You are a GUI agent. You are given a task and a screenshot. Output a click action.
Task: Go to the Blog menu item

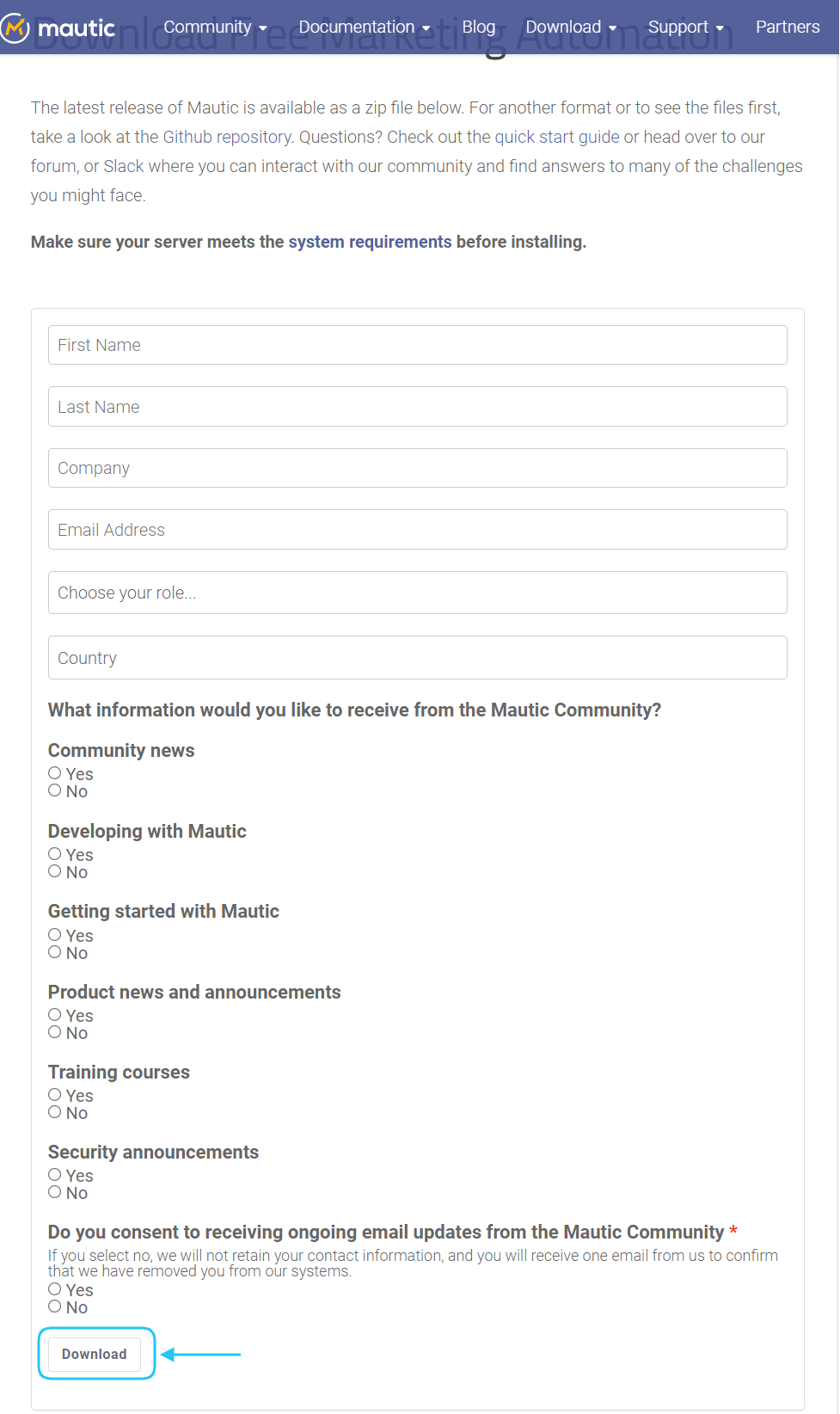coord(478,27)
